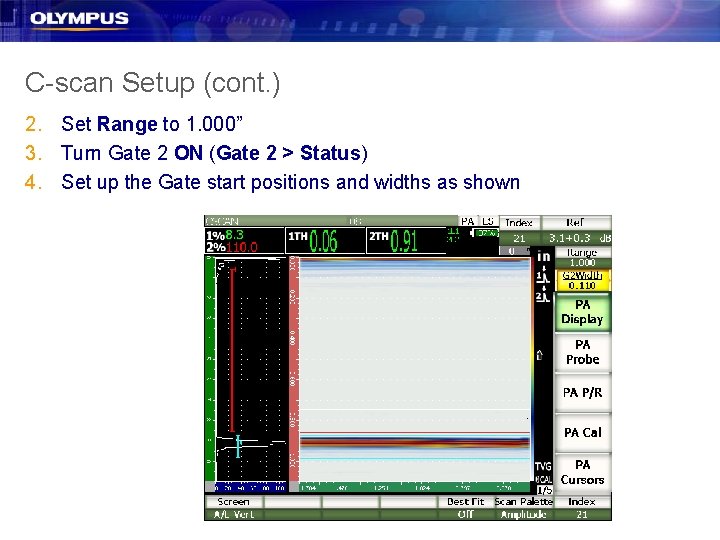Click the 2% amplitude reading 110.0

(x=242, y=247)
